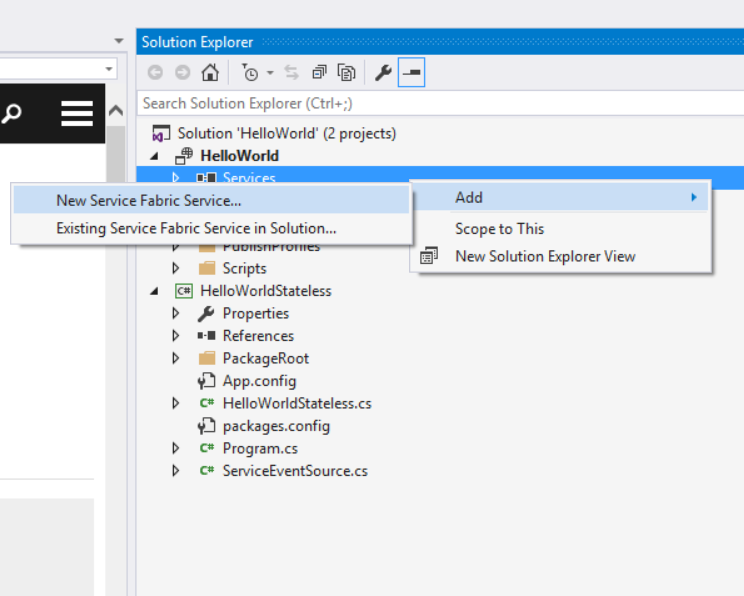The height and width of the screenshot is (596, 744).
Task: Expand the PackageRoot folder
Action: pyautogui.click(x=176, y=358)
